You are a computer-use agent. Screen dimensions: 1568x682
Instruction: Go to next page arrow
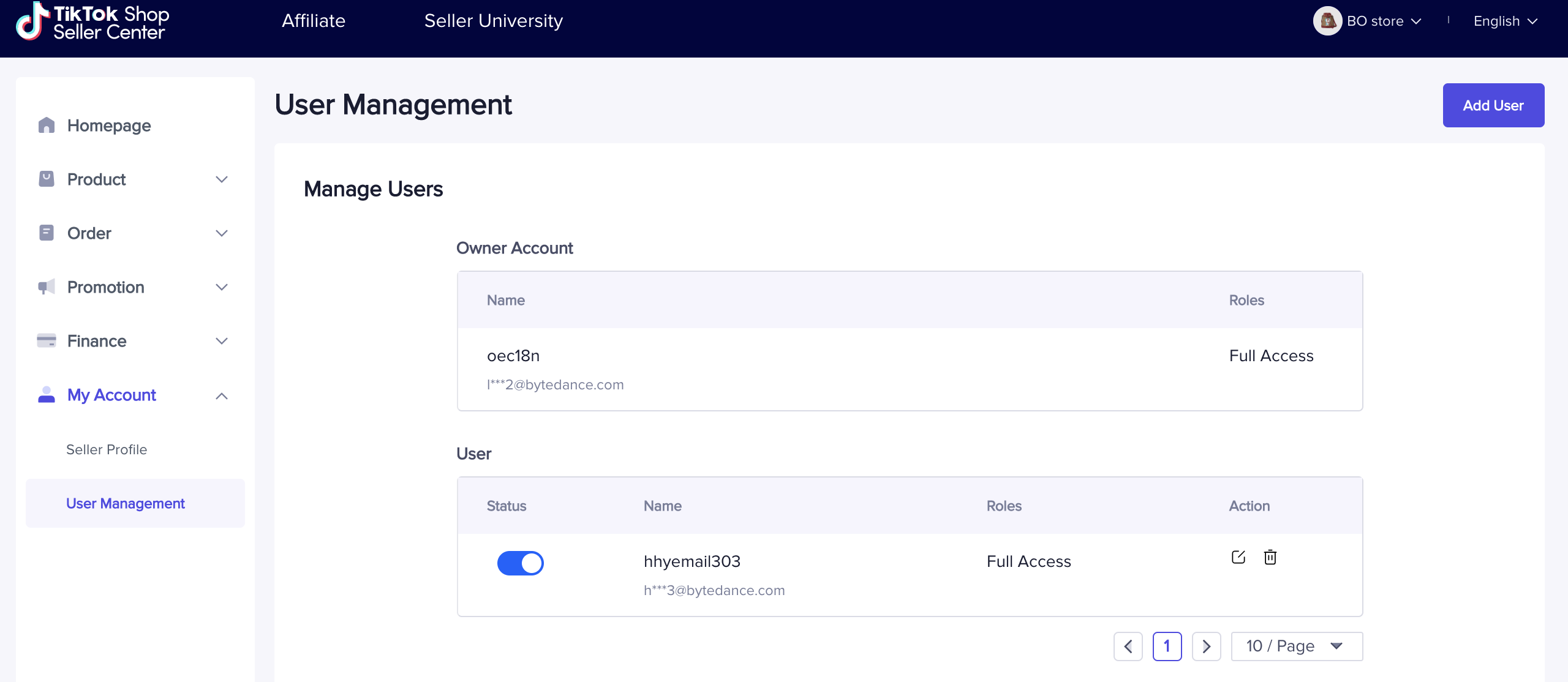[1206, 646]
